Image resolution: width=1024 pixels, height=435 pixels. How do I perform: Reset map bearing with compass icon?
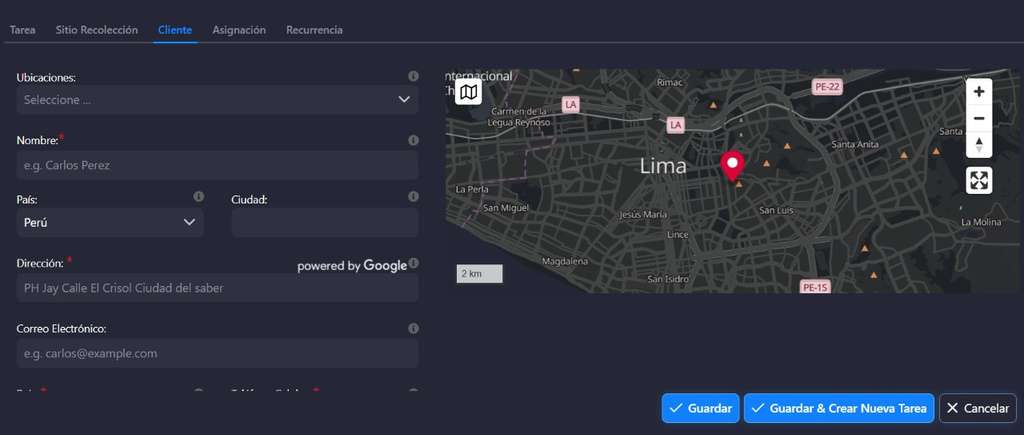(x=979, y=144)
